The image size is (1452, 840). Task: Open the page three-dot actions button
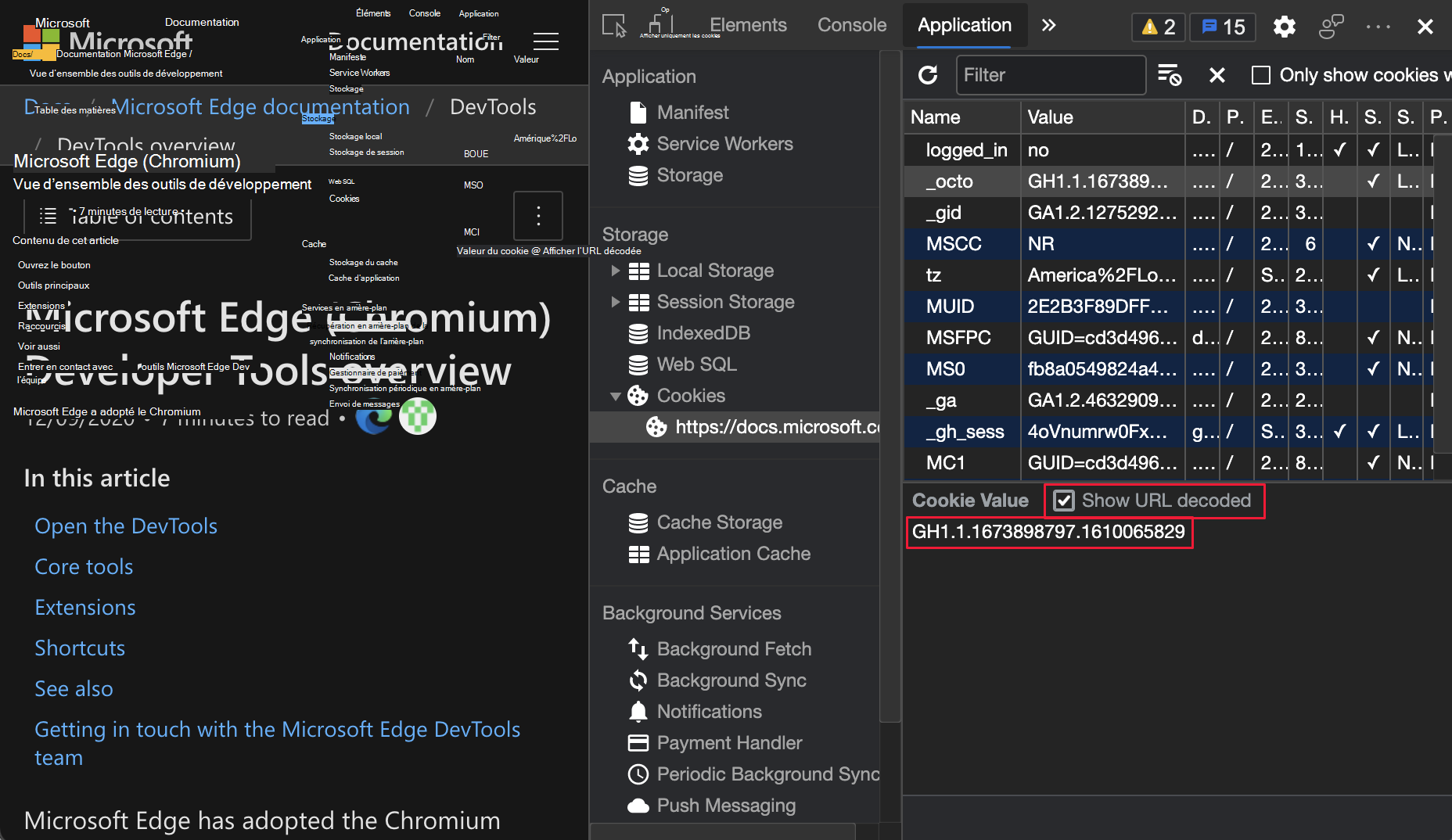pyautogui.click(x=538, y=215)
